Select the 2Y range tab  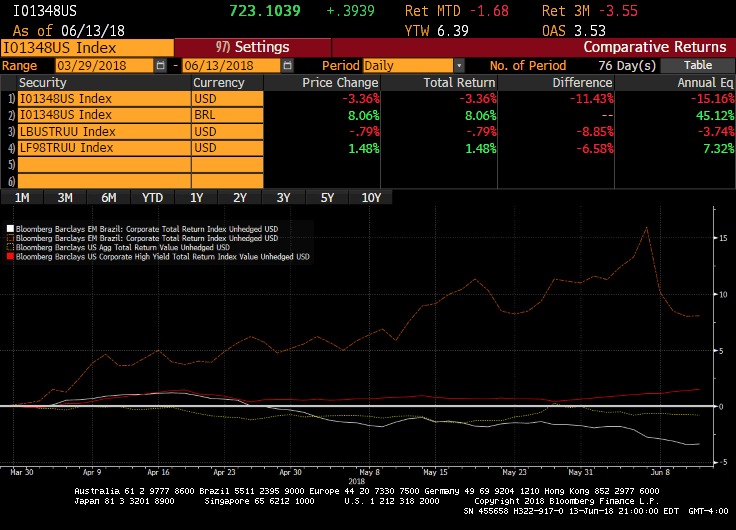tap(240, 198)
